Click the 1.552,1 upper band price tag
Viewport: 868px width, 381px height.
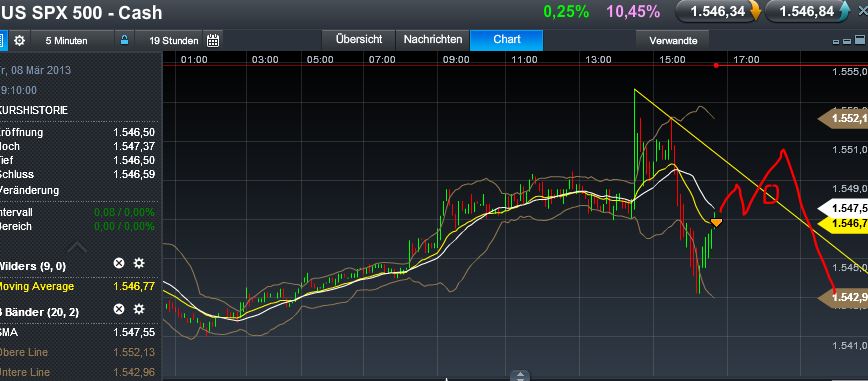843,118
